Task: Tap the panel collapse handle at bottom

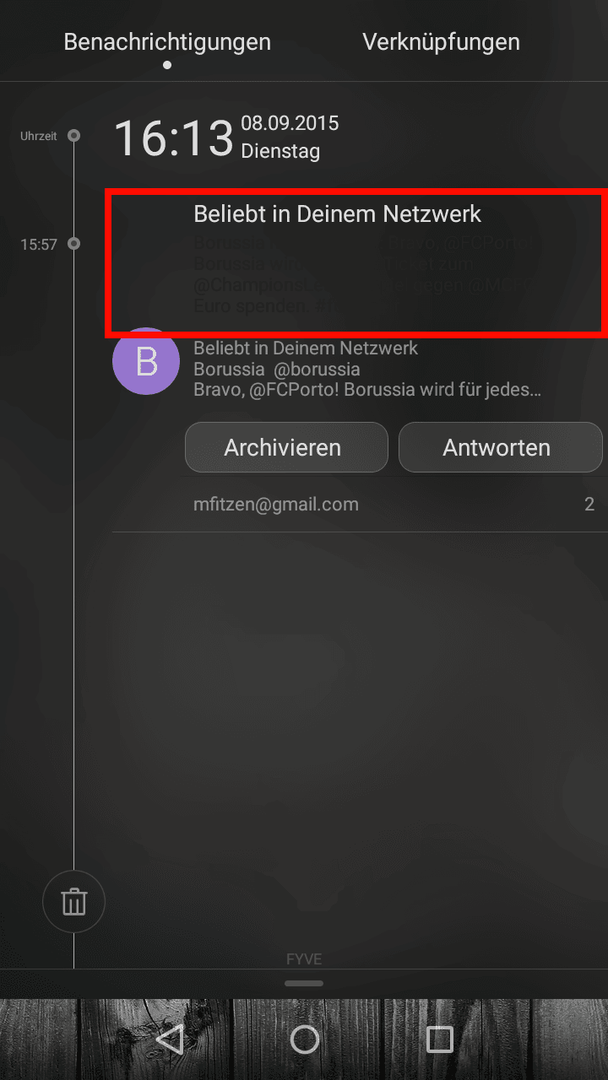Action: pos(304,983)
